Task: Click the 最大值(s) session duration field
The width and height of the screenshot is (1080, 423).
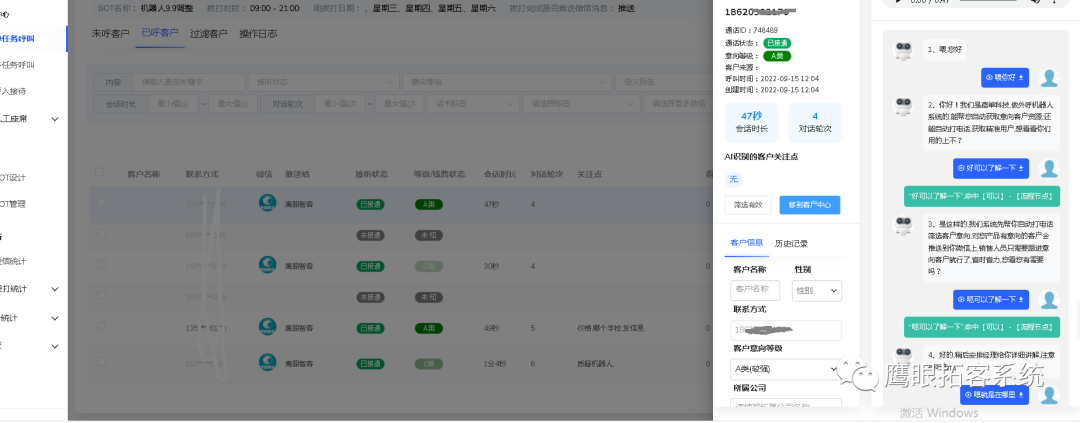Action: tap(233, 104)
